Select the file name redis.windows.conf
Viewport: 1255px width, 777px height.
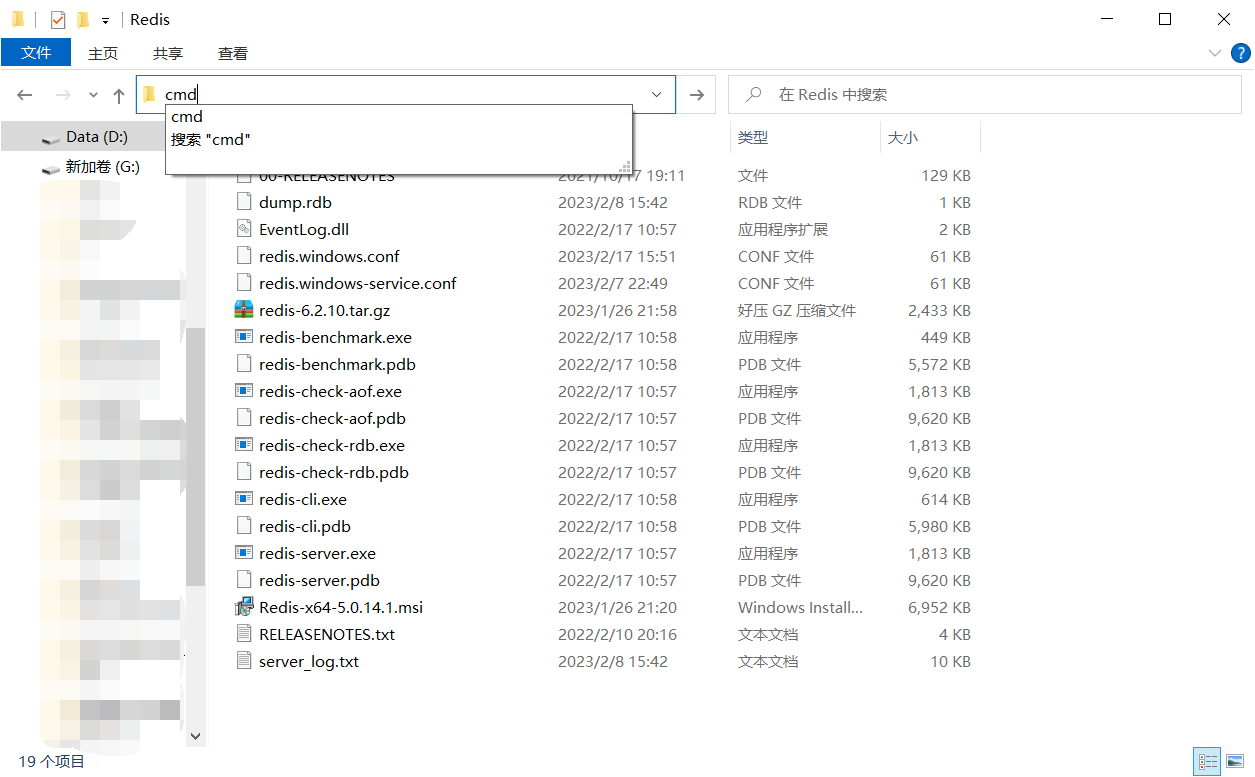click(329, 256)
